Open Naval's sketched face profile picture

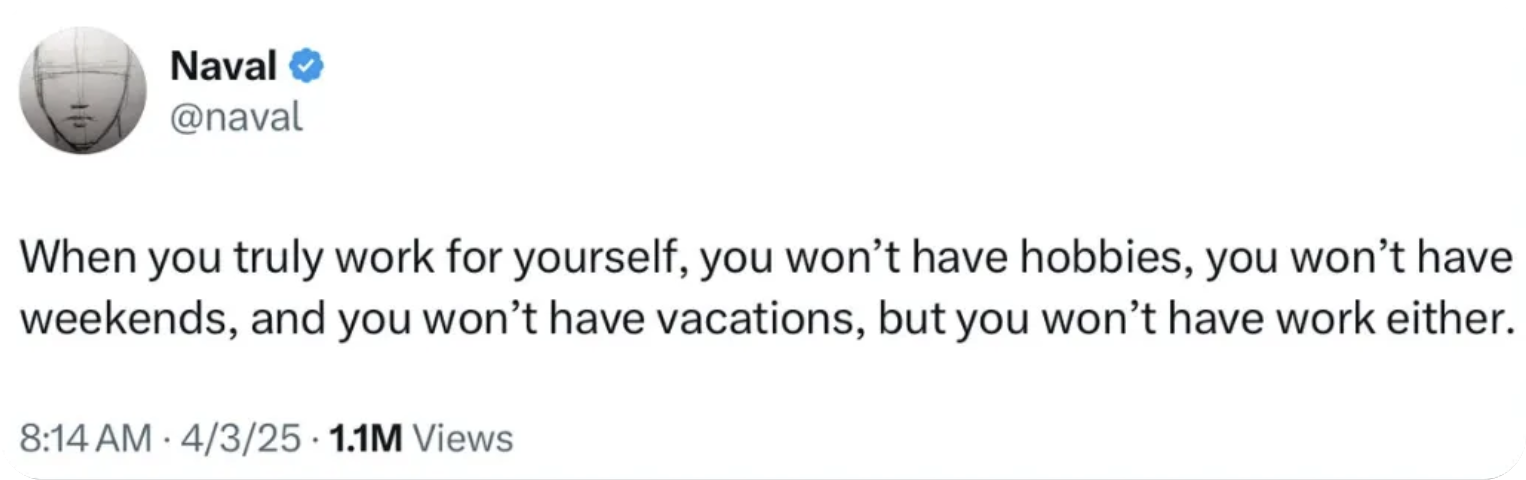pyautogui.click(x=84, y=91)
